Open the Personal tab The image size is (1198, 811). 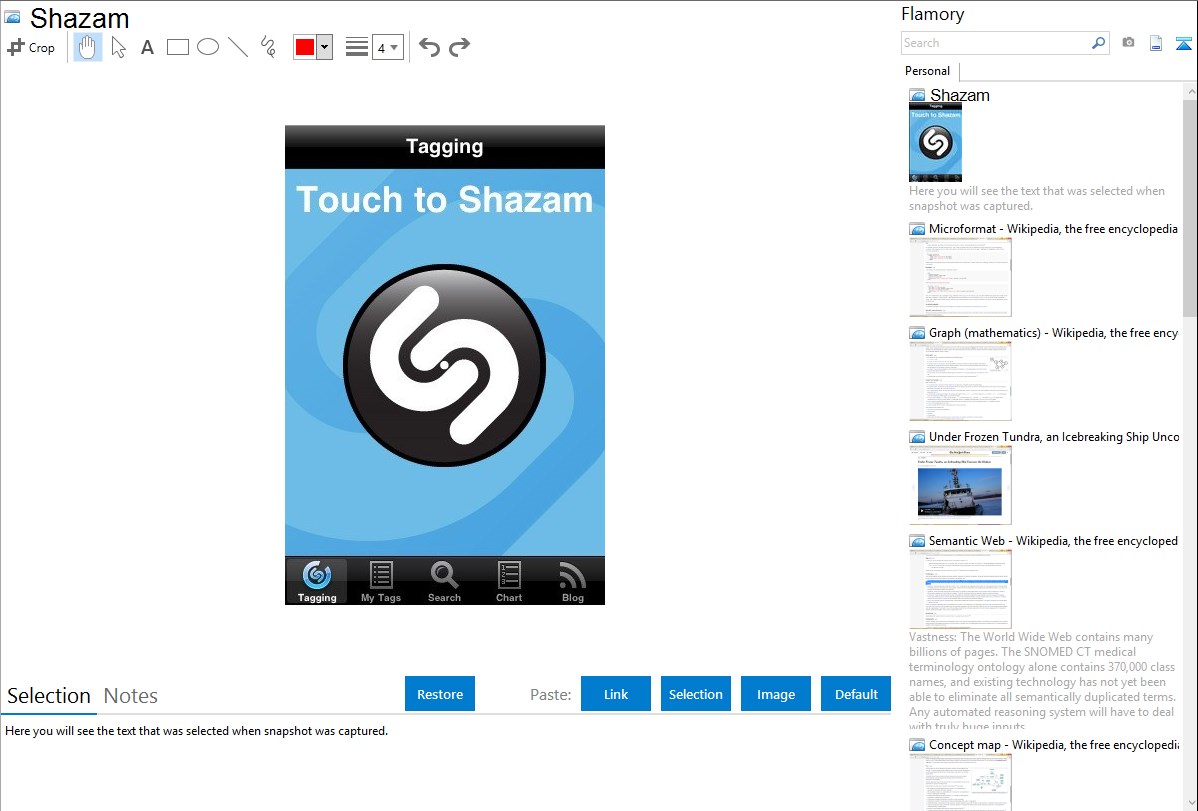click(928, 71)
